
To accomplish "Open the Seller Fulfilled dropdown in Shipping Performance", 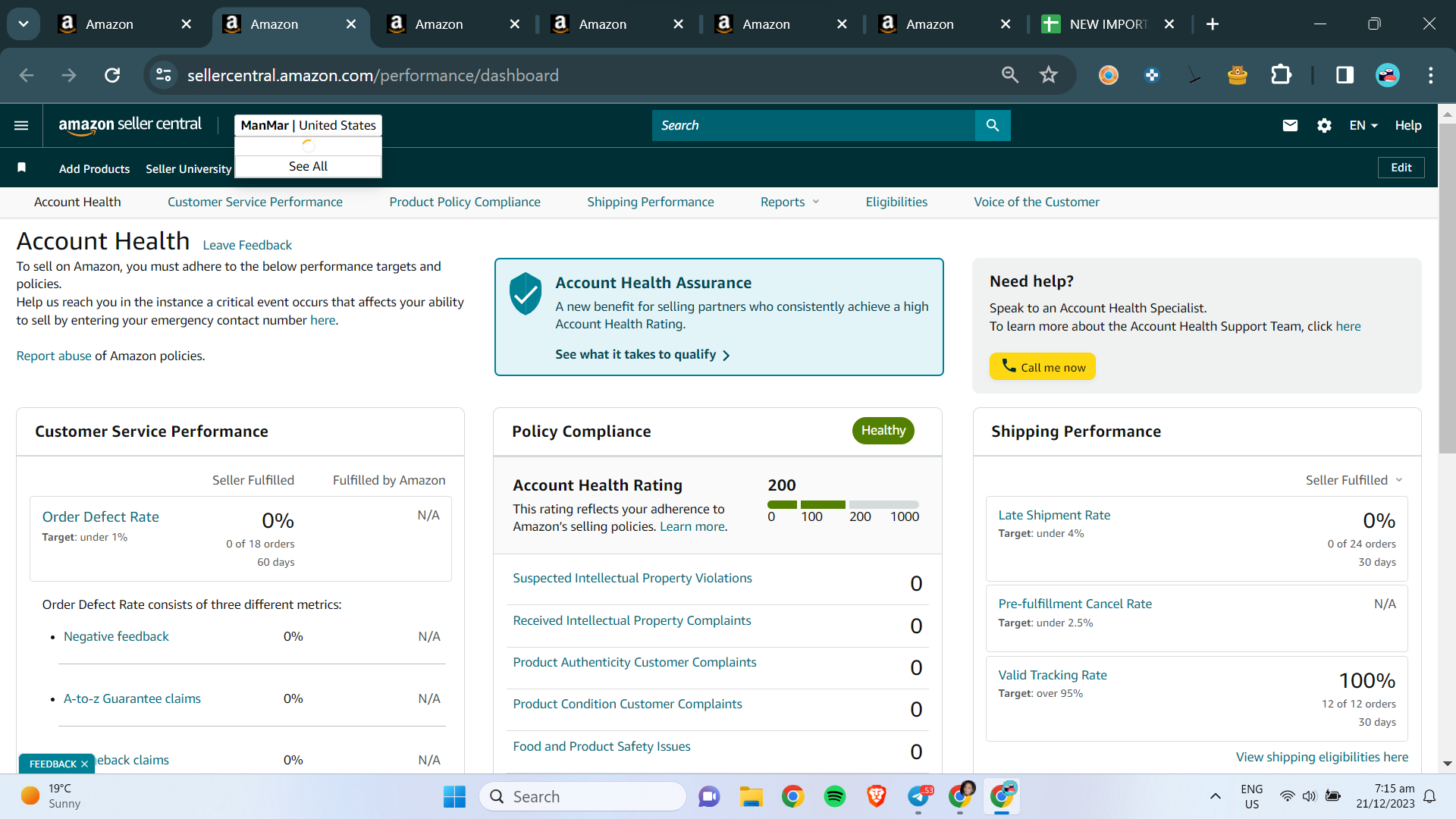I will coord(1354,480).
